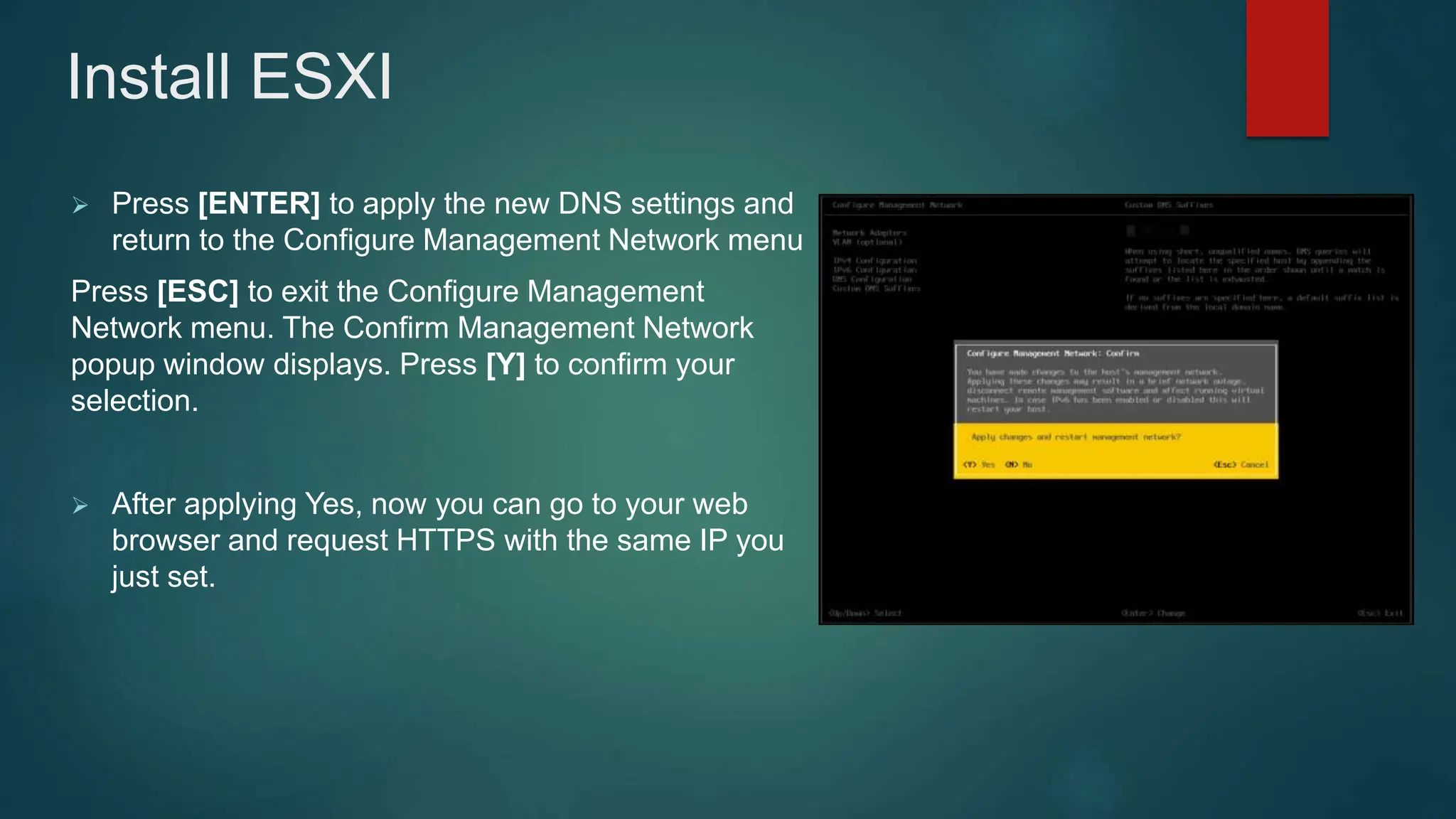Click the arrow bullet before 'After applying Yes'
This screenshot has width=1456, height=819.
80,505
